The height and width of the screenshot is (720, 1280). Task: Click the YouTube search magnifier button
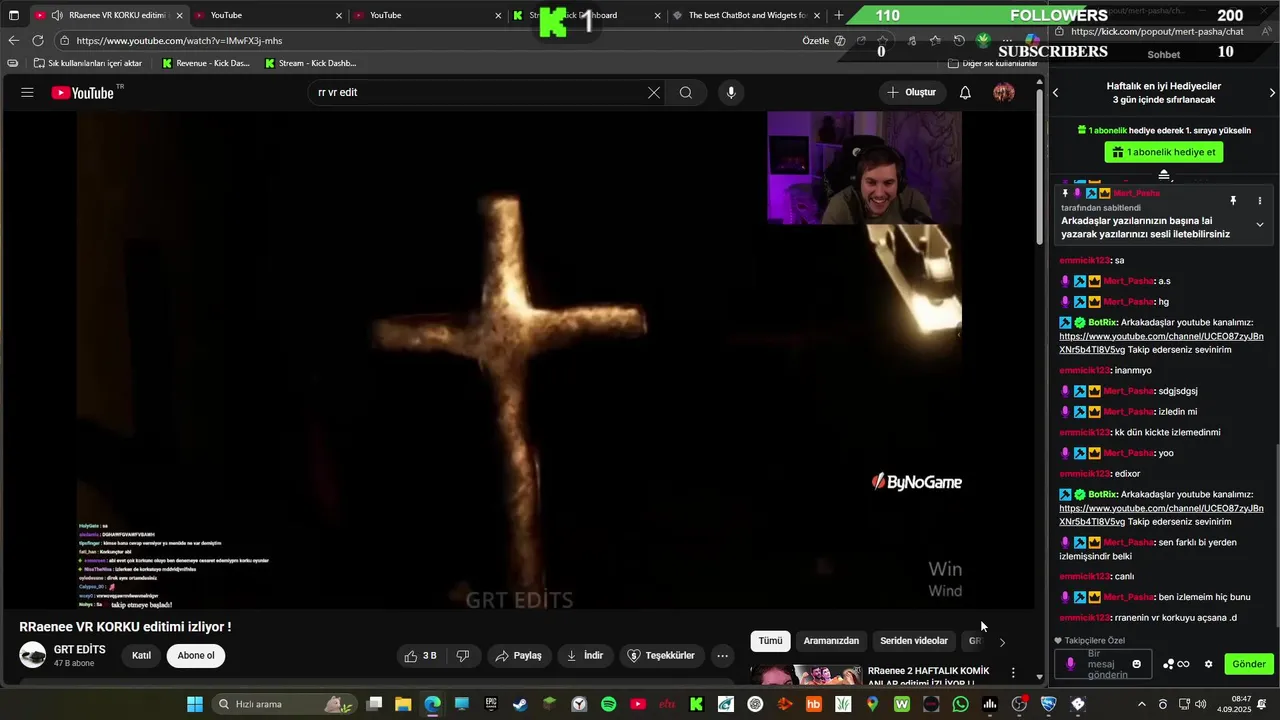pos(686,92)
